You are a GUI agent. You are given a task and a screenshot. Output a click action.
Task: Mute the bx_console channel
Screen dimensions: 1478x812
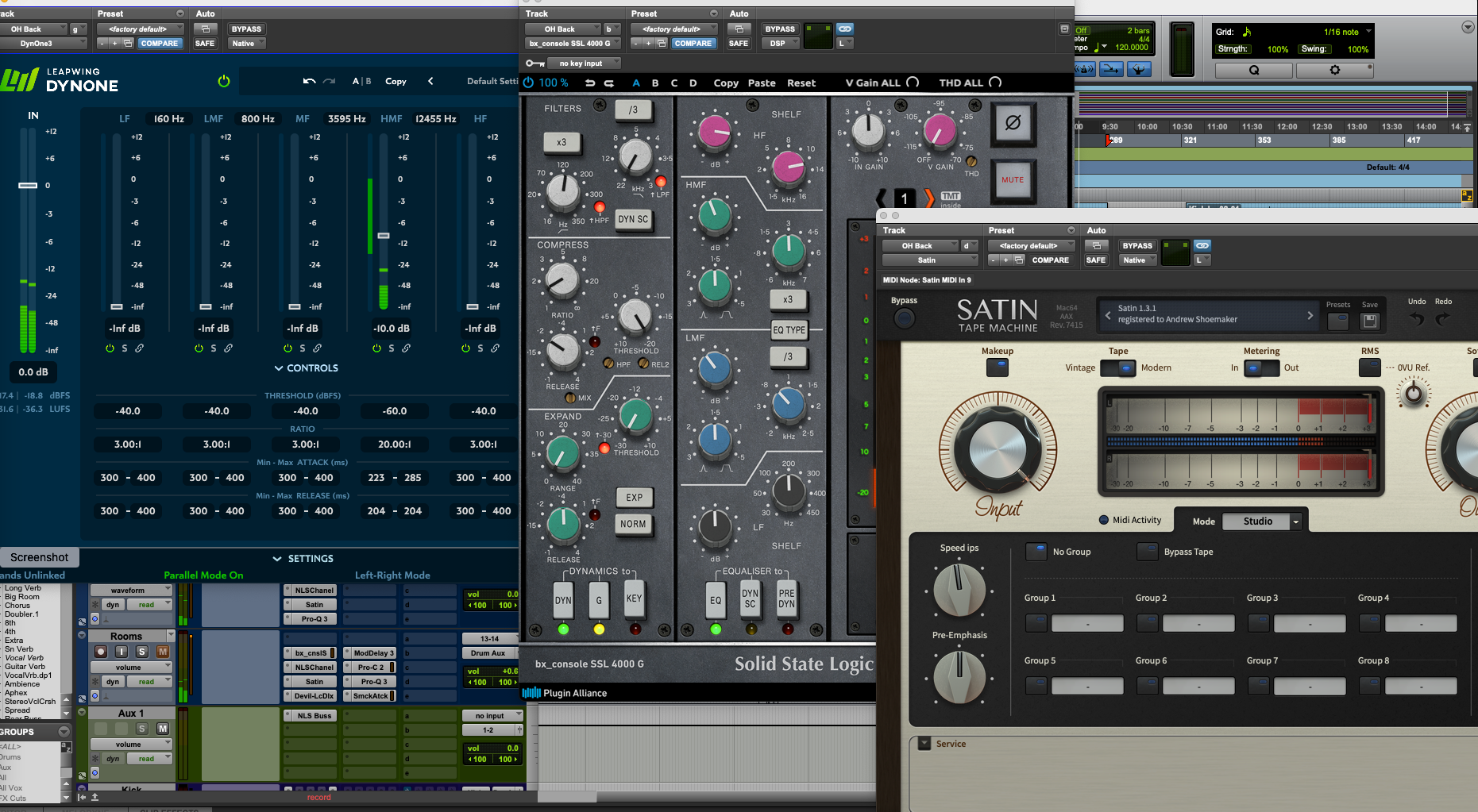[x=1013, y=180]
